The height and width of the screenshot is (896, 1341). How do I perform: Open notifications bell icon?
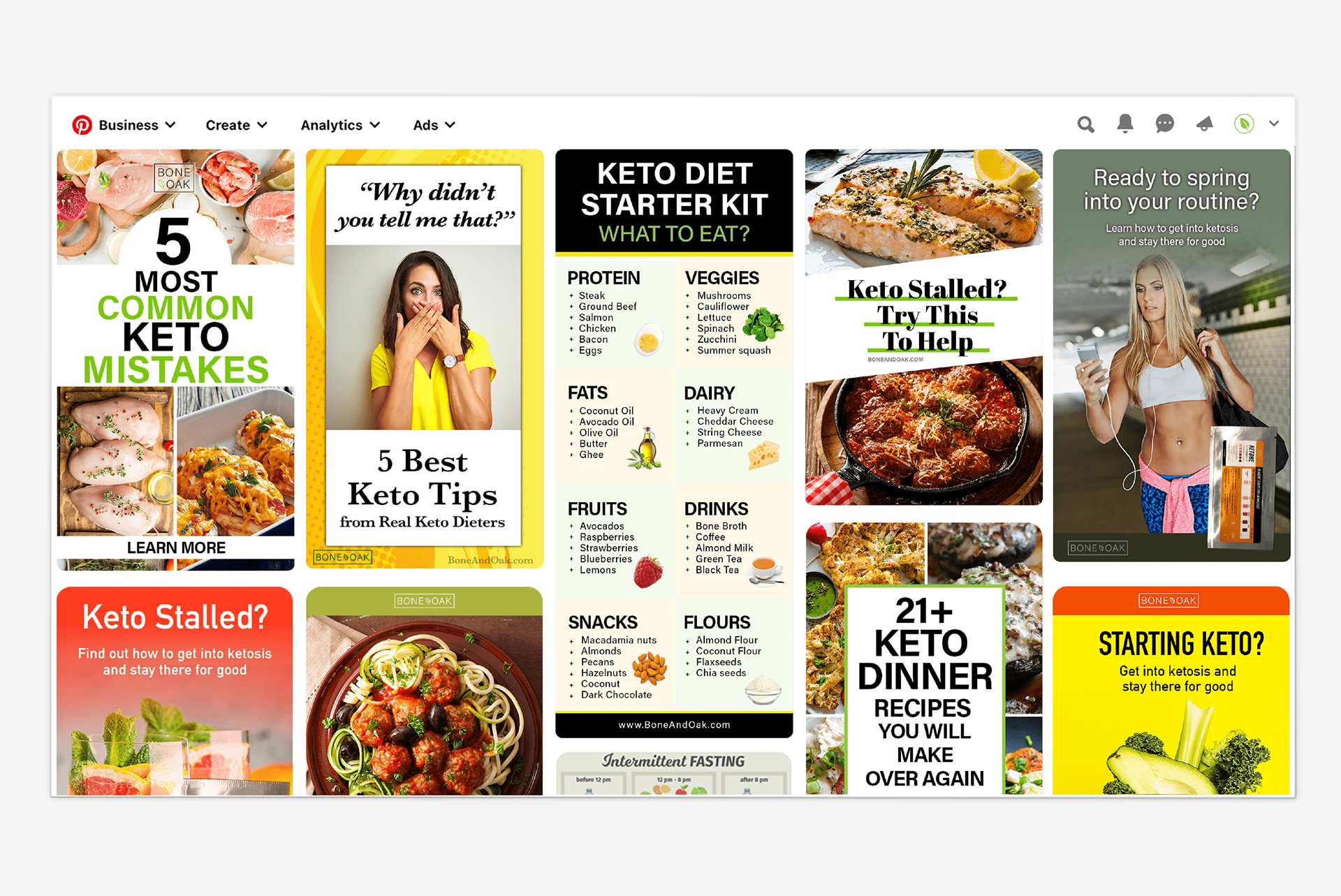(x=1124, y=124)
